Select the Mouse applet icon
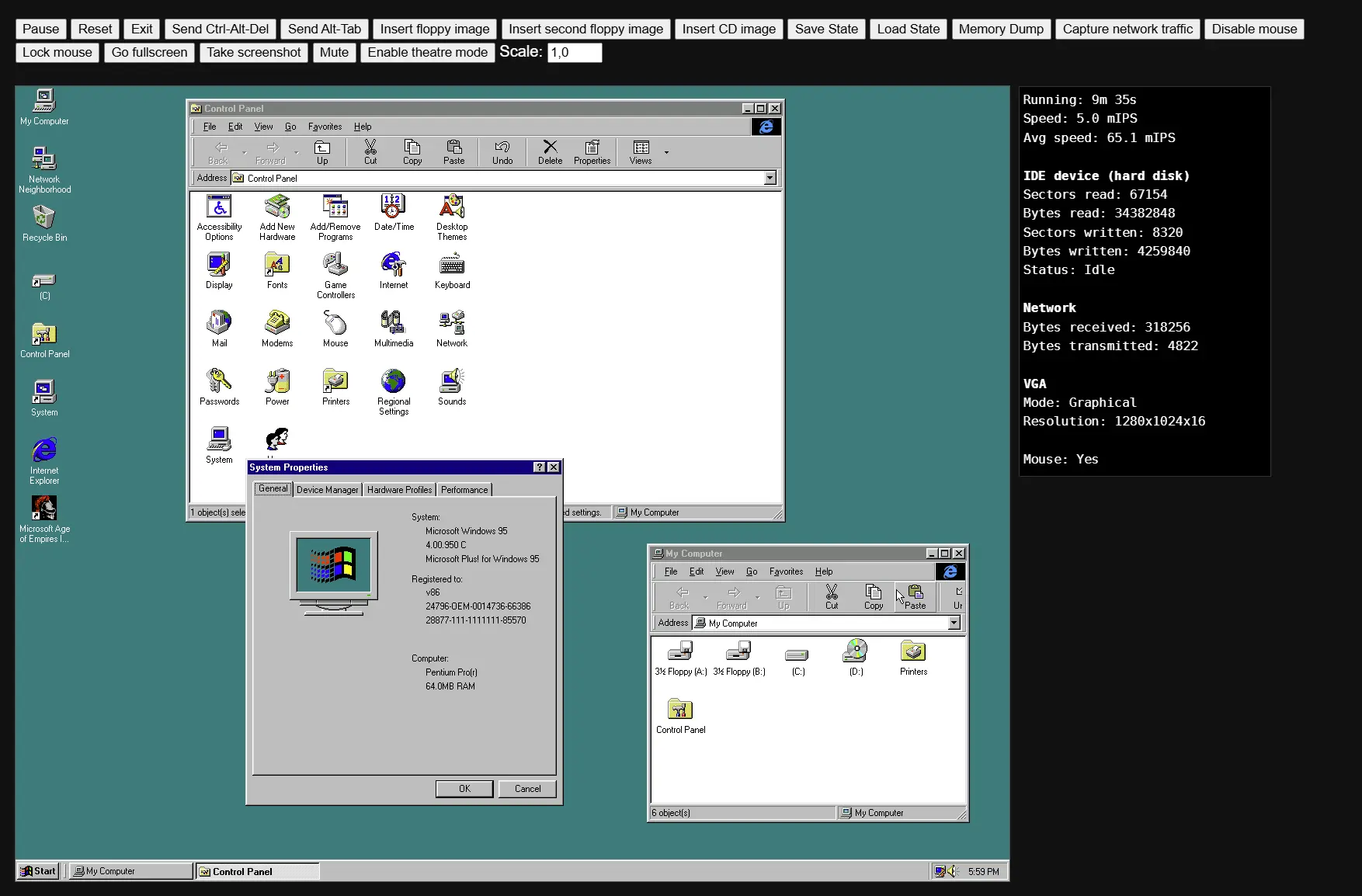 coord(335,329)
